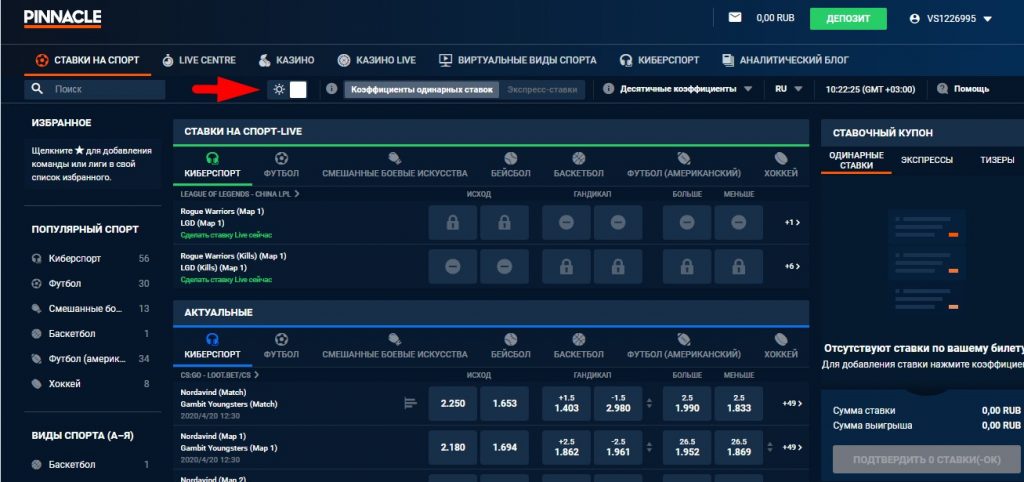
Task: Change handicap line for Nordavind (Match)
Action: pos(649,404)
